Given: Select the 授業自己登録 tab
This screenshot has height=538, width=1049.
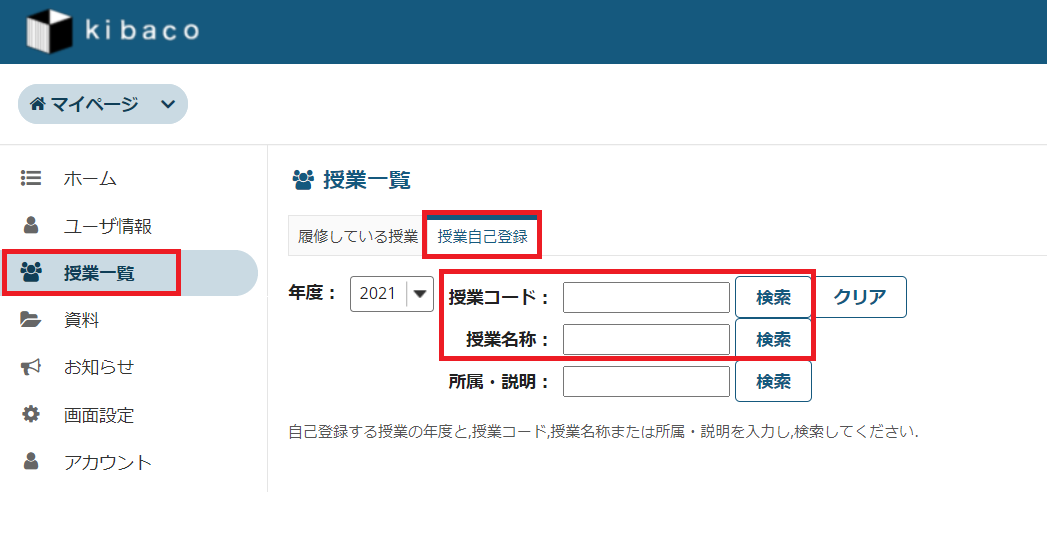Looking at the screenshot, I should (482, 237).
